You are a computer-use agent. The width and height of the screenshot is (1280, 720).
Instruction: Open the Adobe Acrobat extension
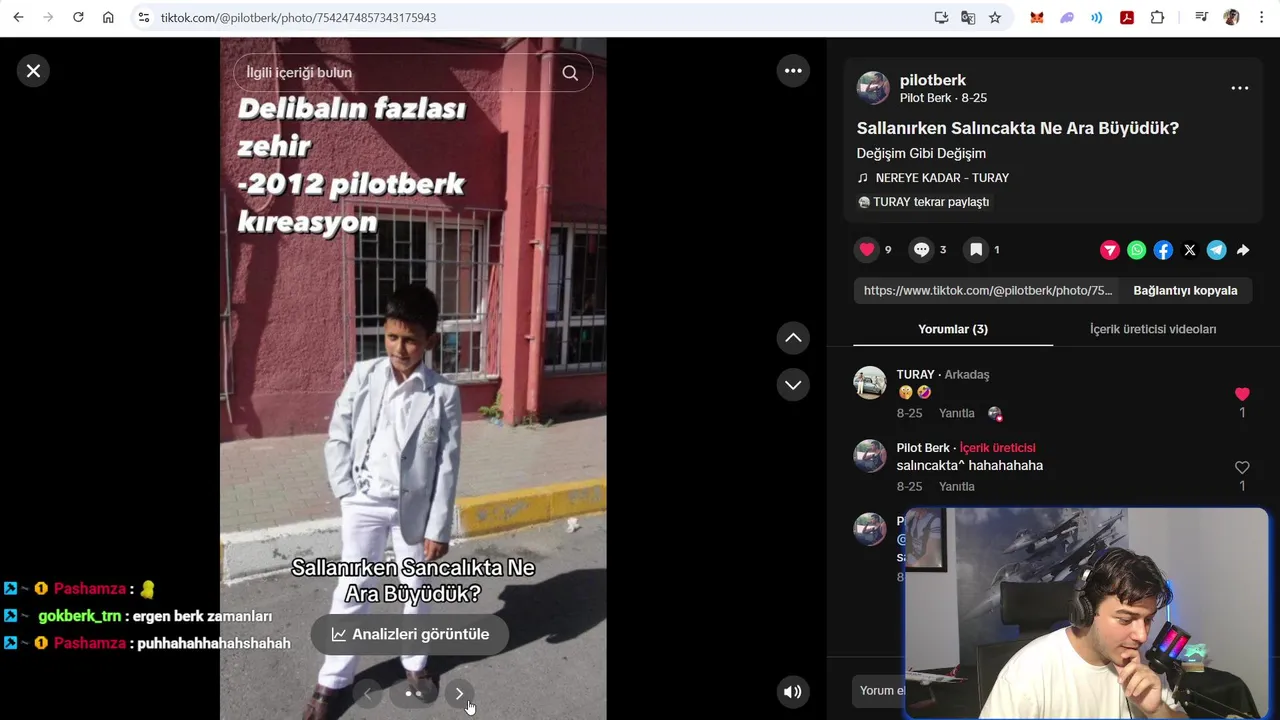pyautogui.click(x=1127, y=17)
